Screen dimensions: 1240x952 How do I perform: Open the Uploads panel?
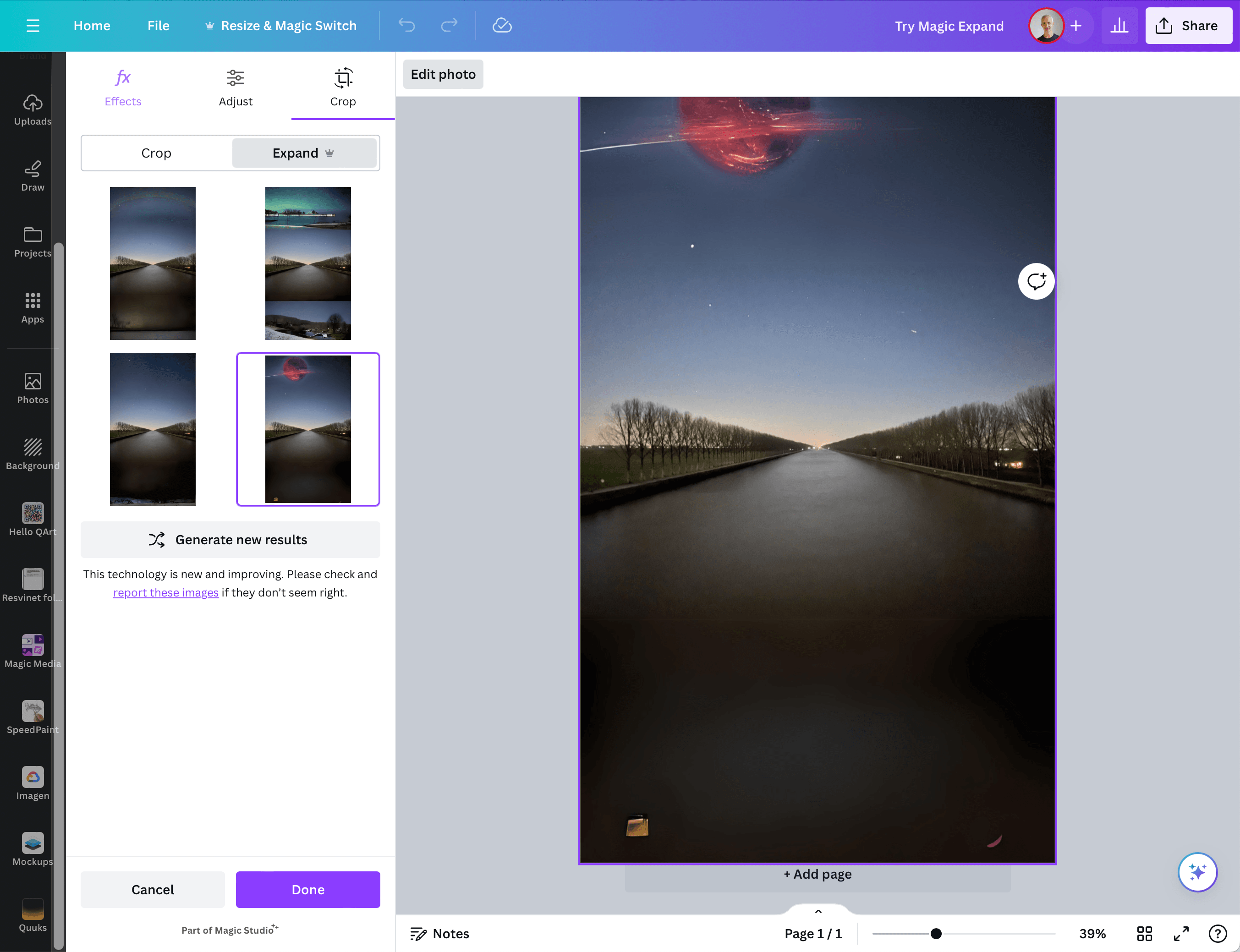[32, 109]
